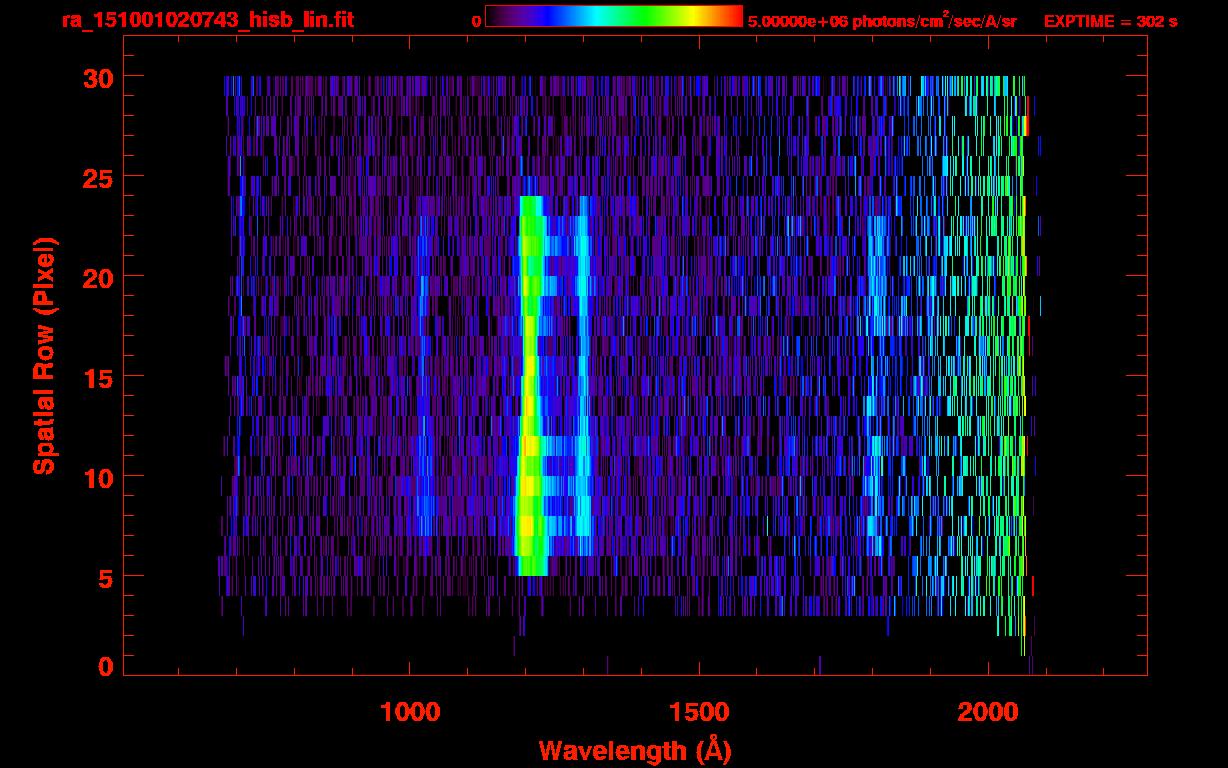Image resolution: width=1228 pixels, height=768 pixels.
Task: Click the 1000 wavelength tick label
Action: click(410, 712)
